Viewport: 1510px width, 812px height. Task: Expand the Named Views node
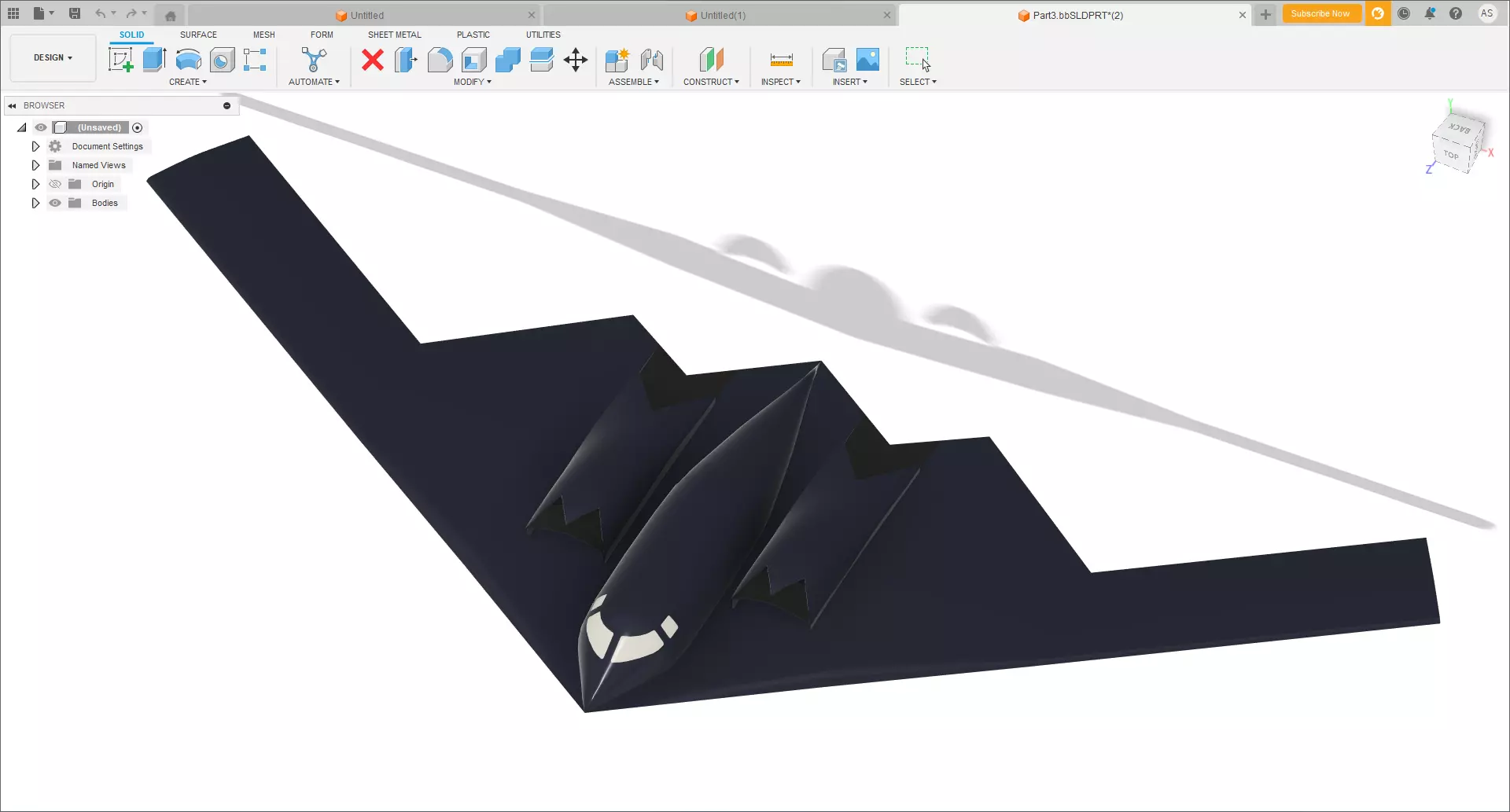click(x=35, y=165)
